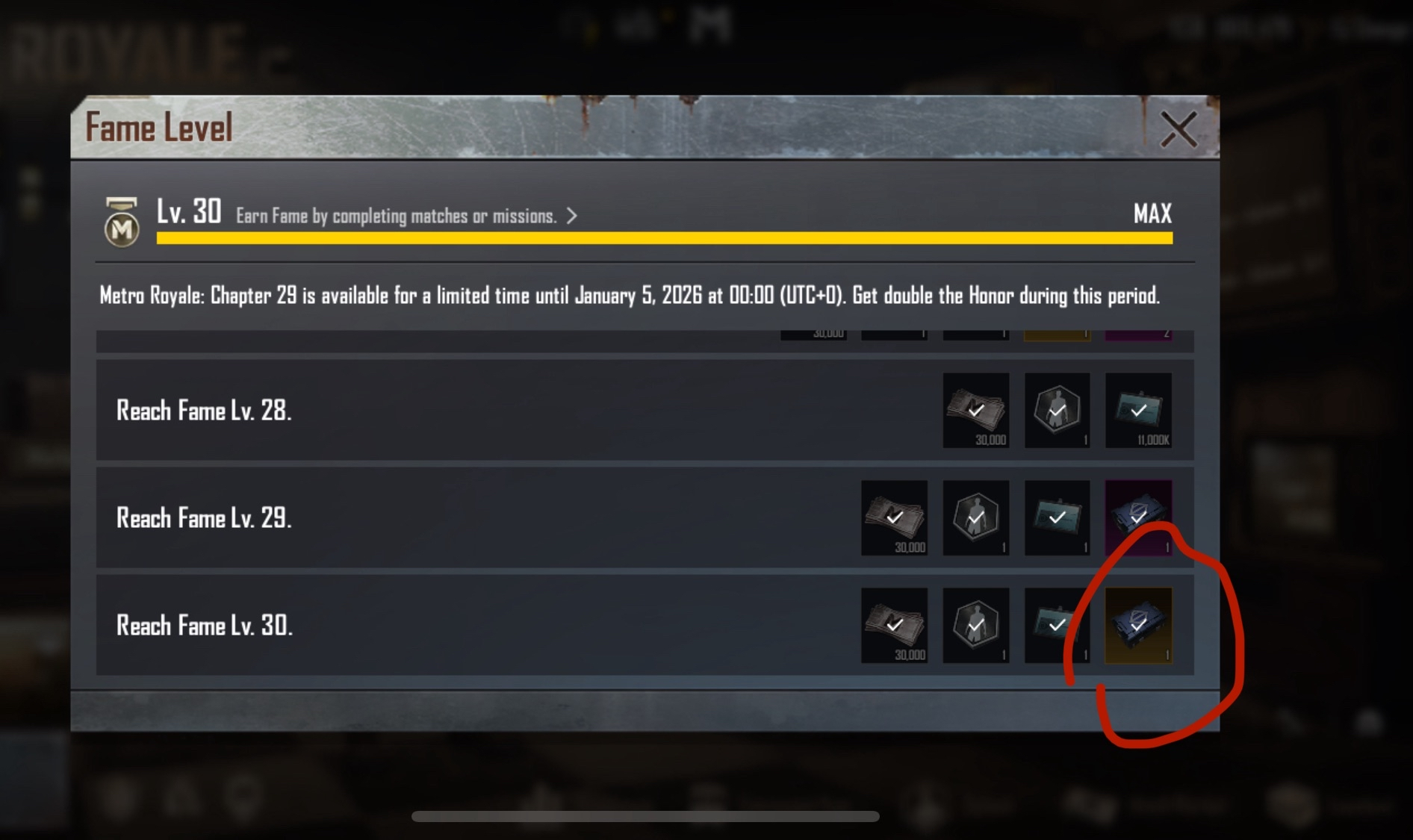
Task: Click the Fame medal icon beside Lv. 30
Action: click(122, 222)
